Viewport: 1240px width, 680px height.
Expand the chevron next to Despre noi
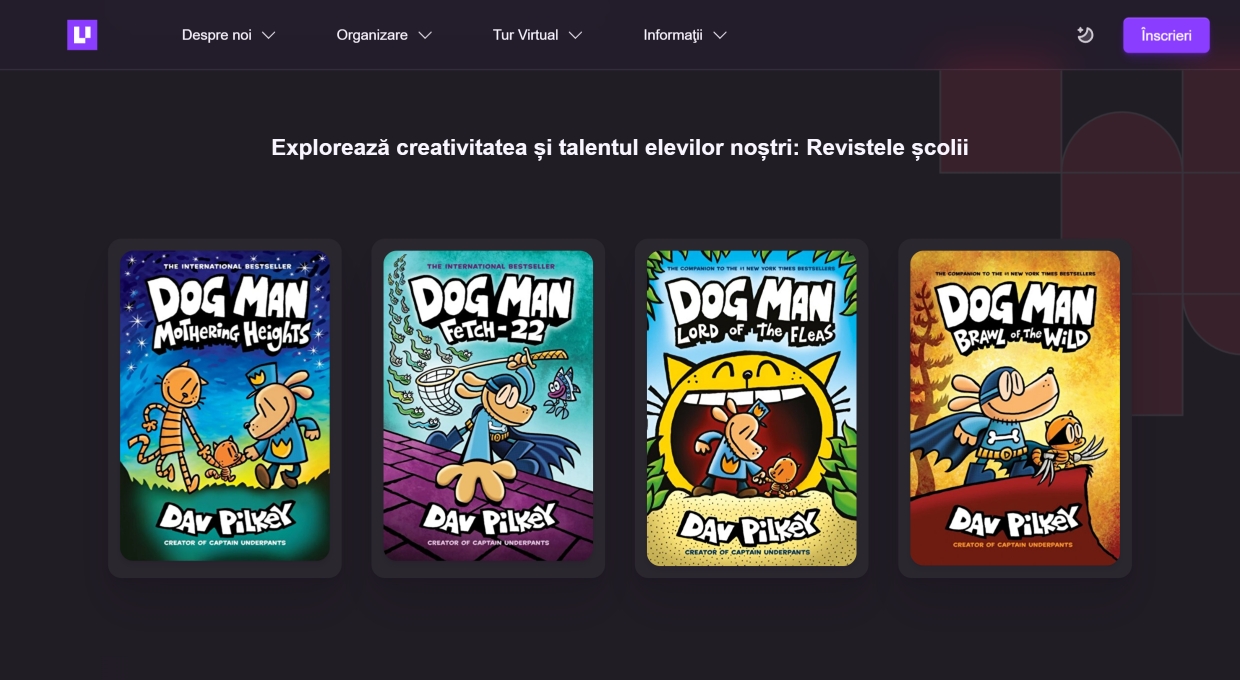click(x=268, y=35)
